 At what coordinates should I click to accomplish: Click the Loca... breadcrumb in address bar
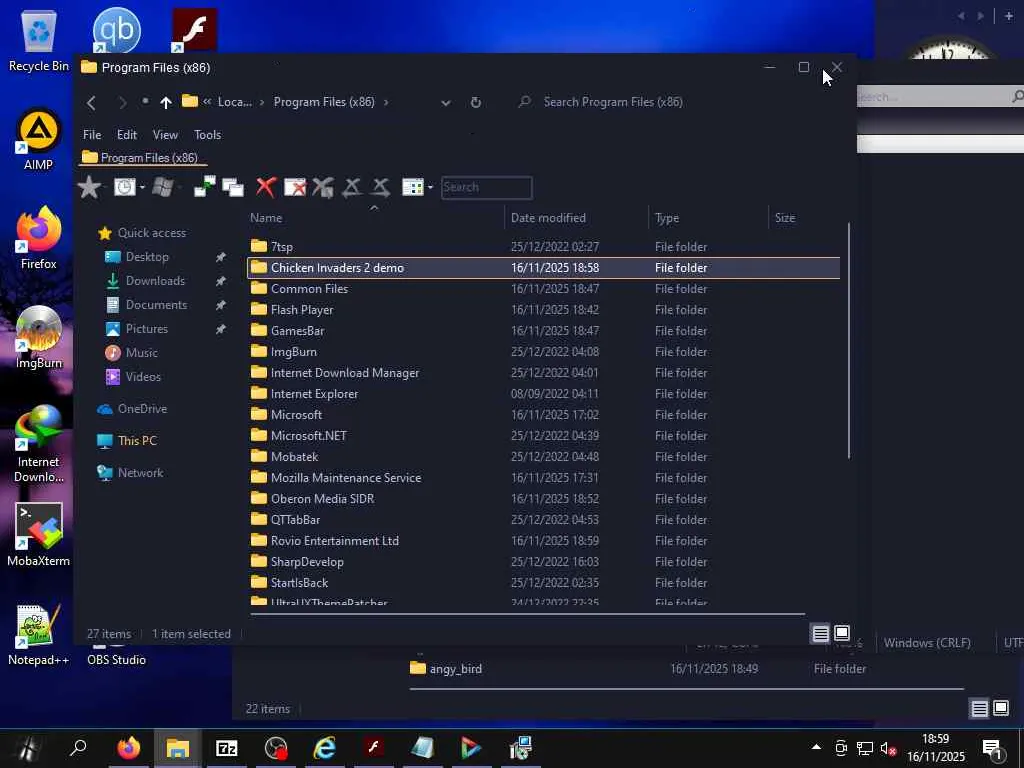234,102
